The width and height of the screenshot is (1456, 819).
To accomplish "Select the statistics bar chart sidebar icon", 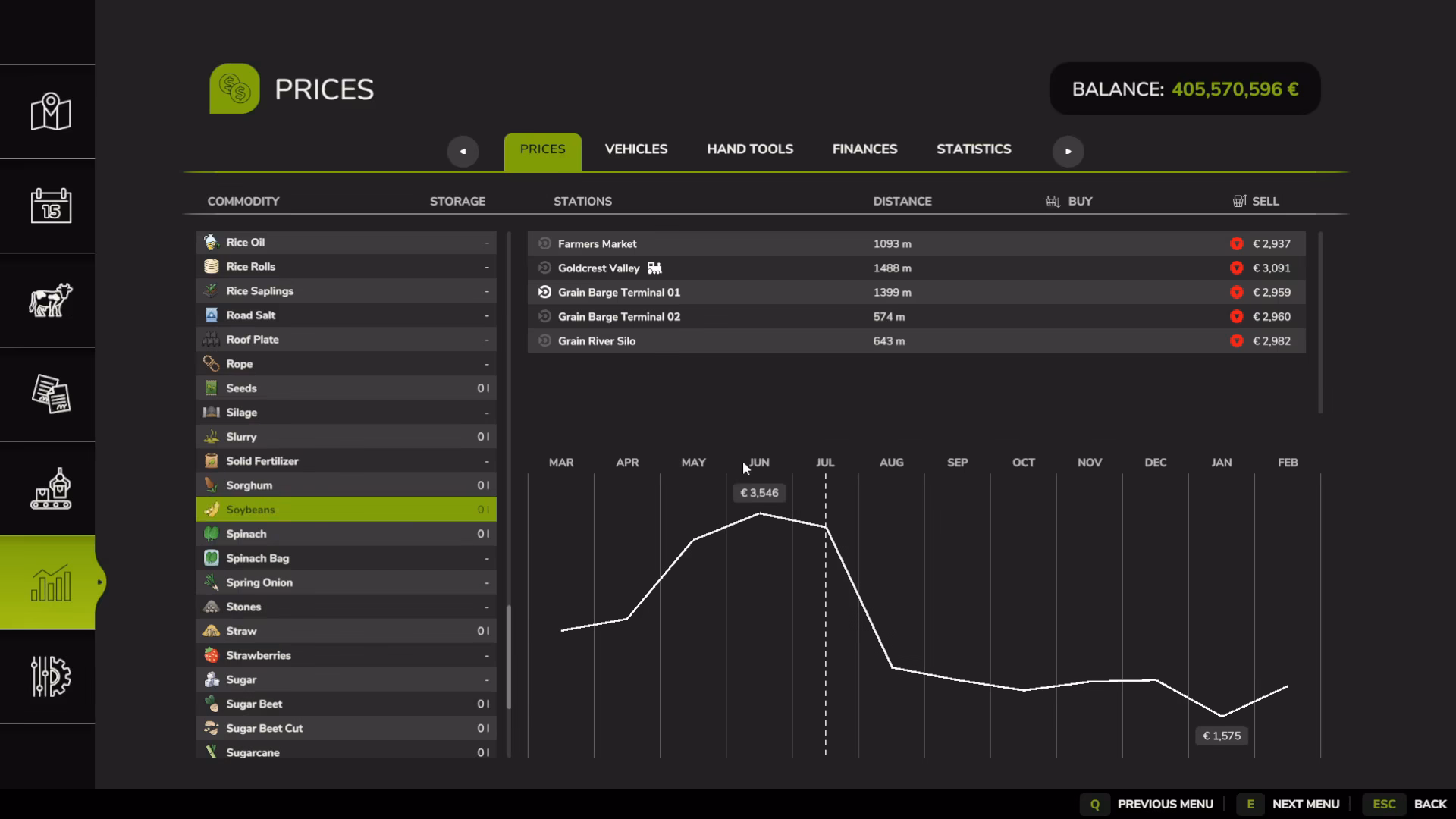I will [x=51, y=582].
